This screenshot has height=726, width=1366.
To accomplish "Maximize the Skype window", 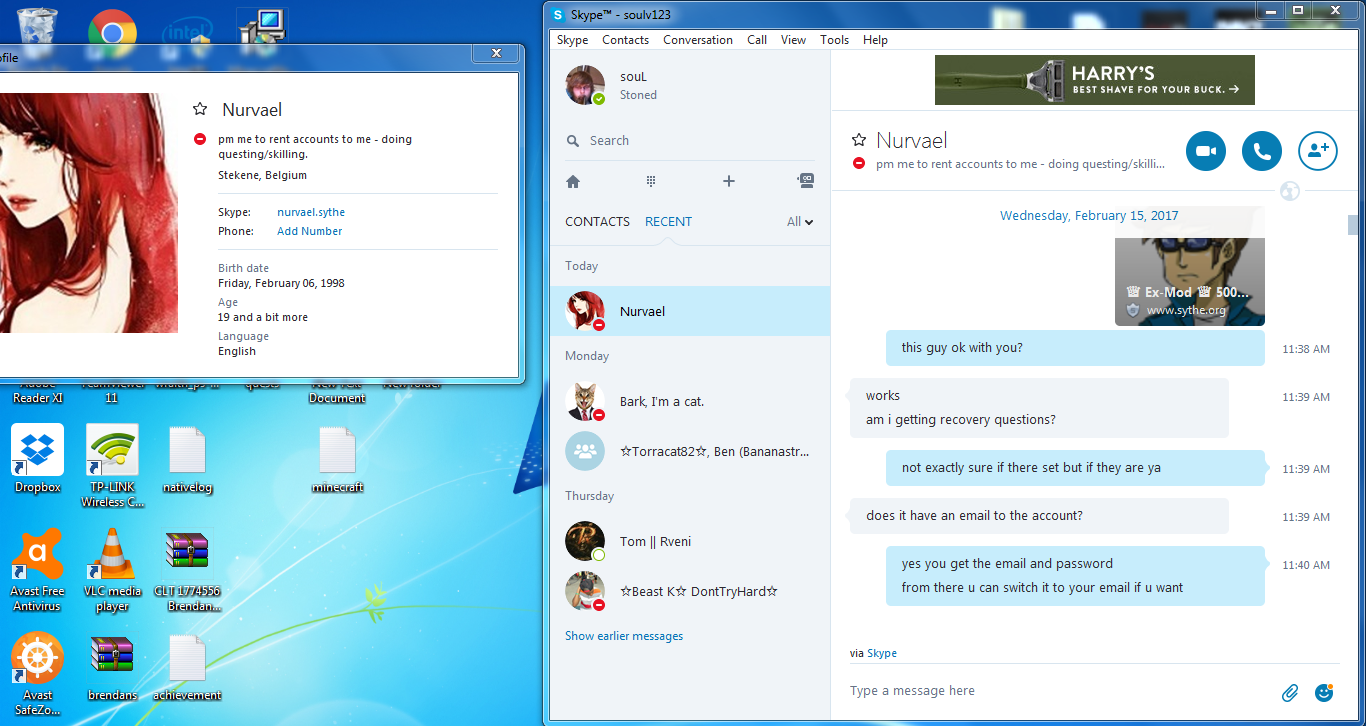I will click(1298, 10).
